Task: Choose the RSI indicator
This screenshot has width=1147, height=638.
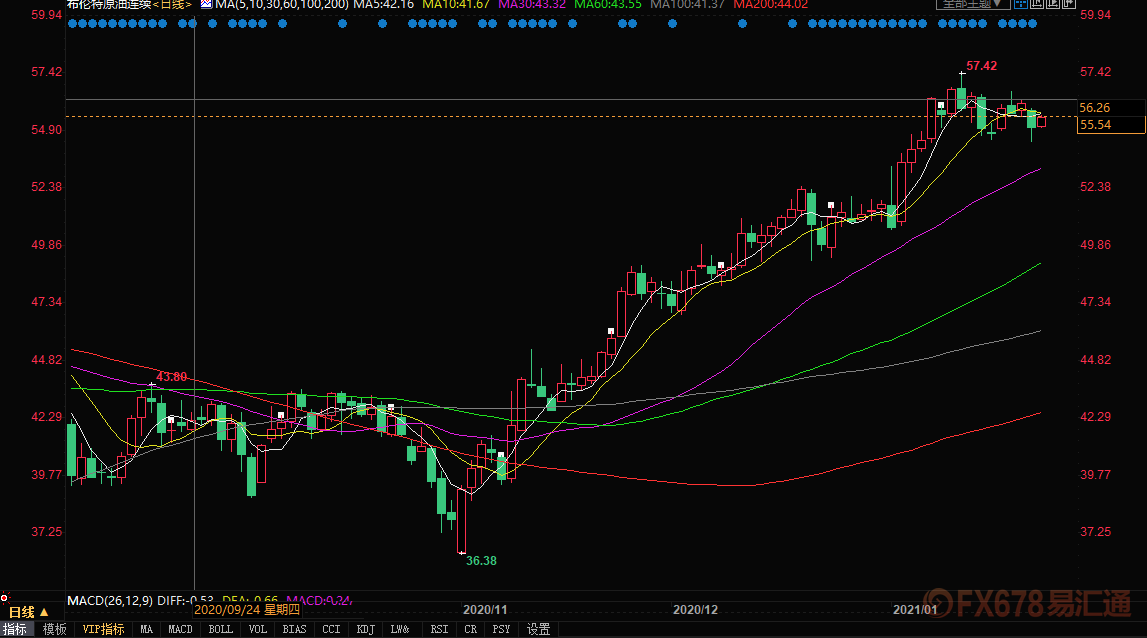Action: 438,629
